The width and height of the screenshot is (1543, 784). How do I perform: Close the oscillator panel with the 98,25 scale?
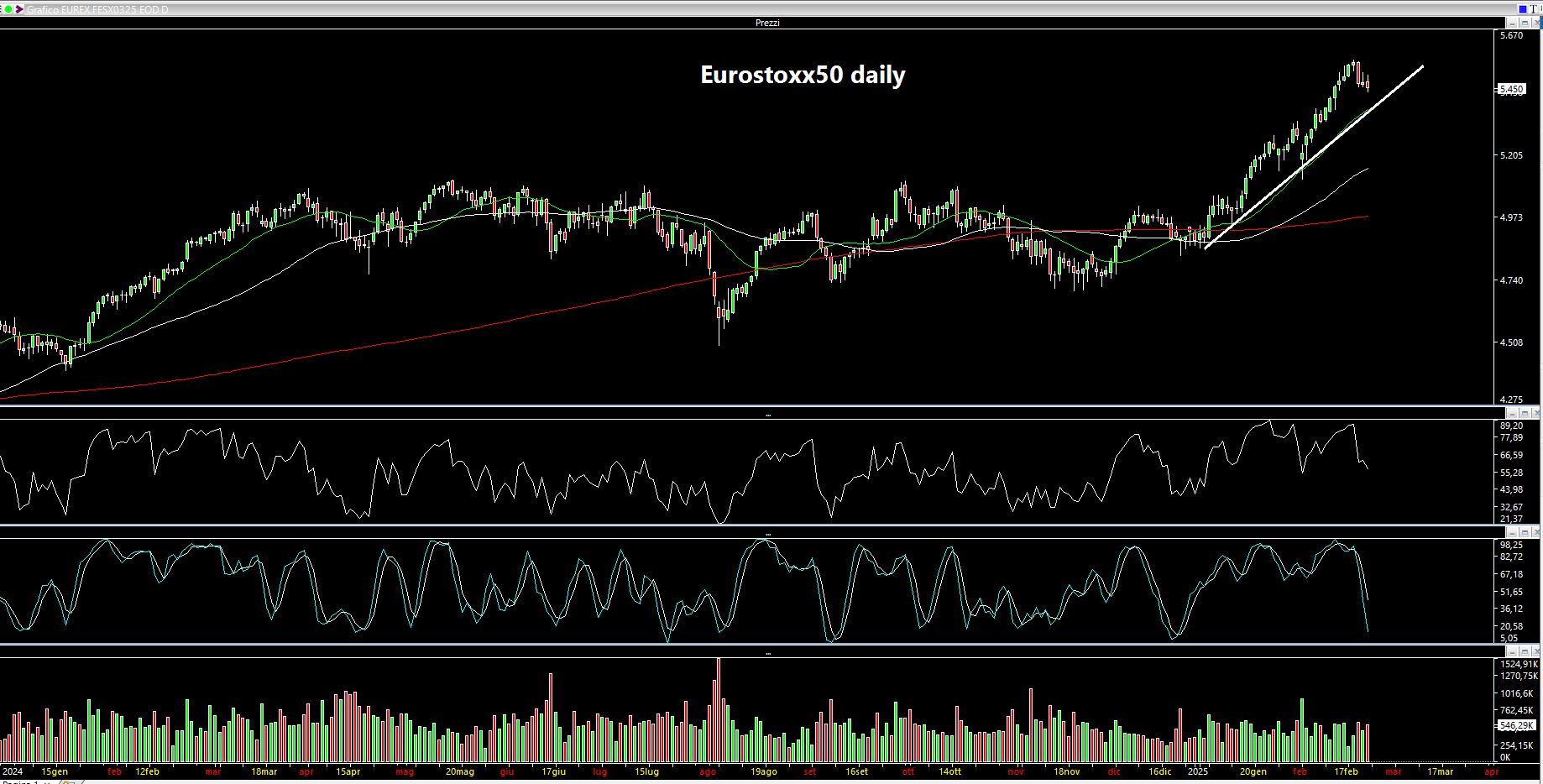pyautogui.click(x=1536, y=532)
